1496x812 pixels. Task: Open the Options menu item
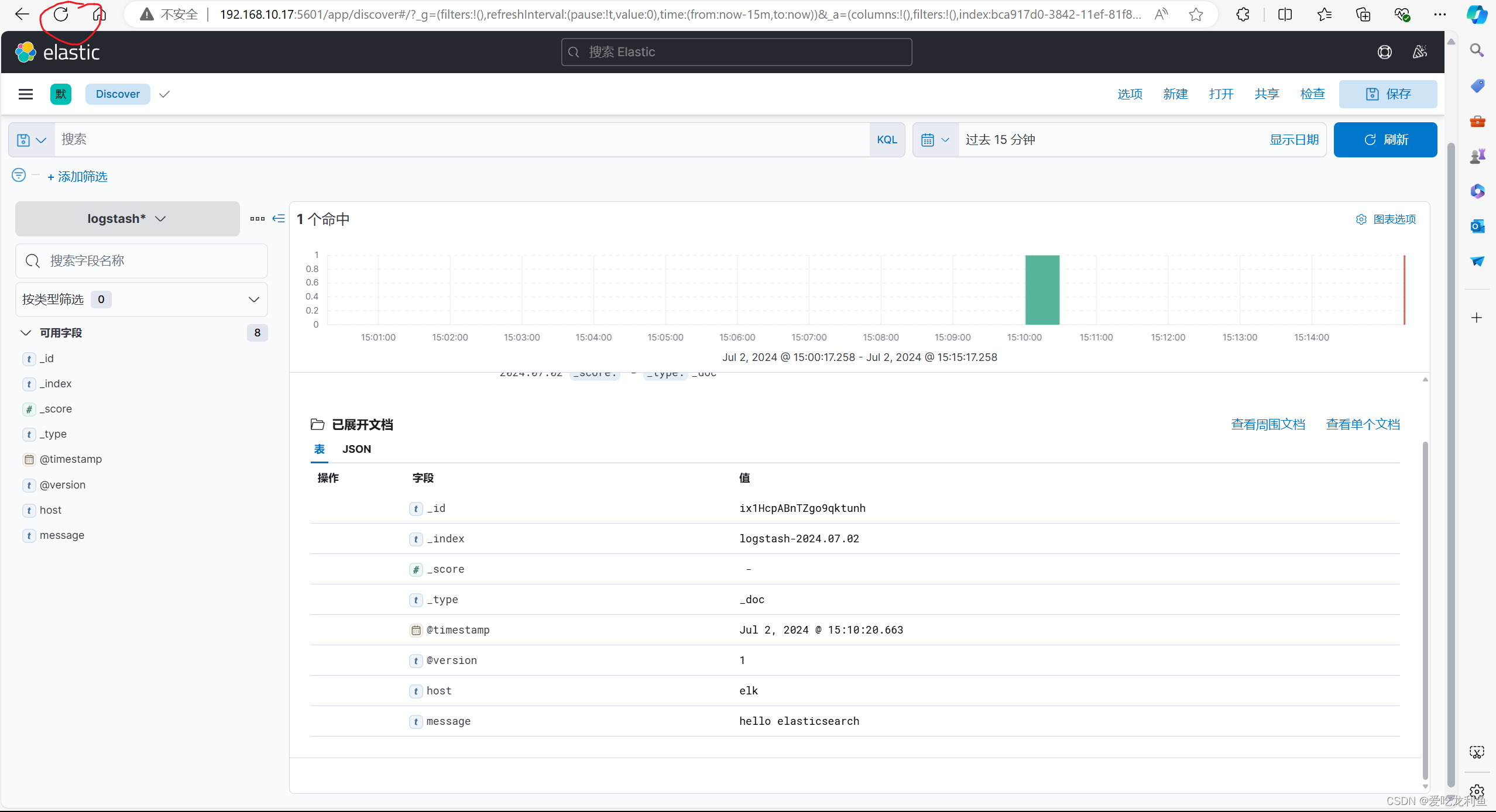[1130, 94]
